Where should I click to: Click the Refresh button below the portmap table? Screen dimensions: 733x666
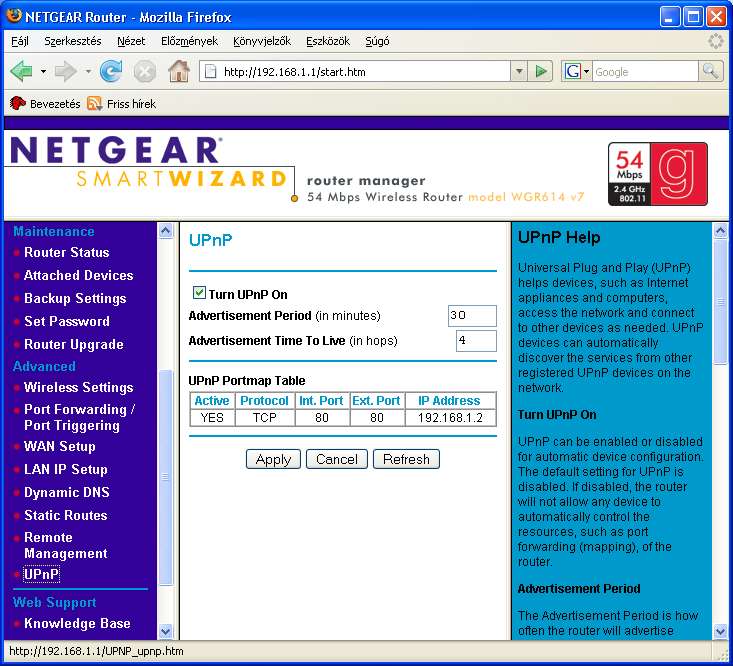coord(406,459)
